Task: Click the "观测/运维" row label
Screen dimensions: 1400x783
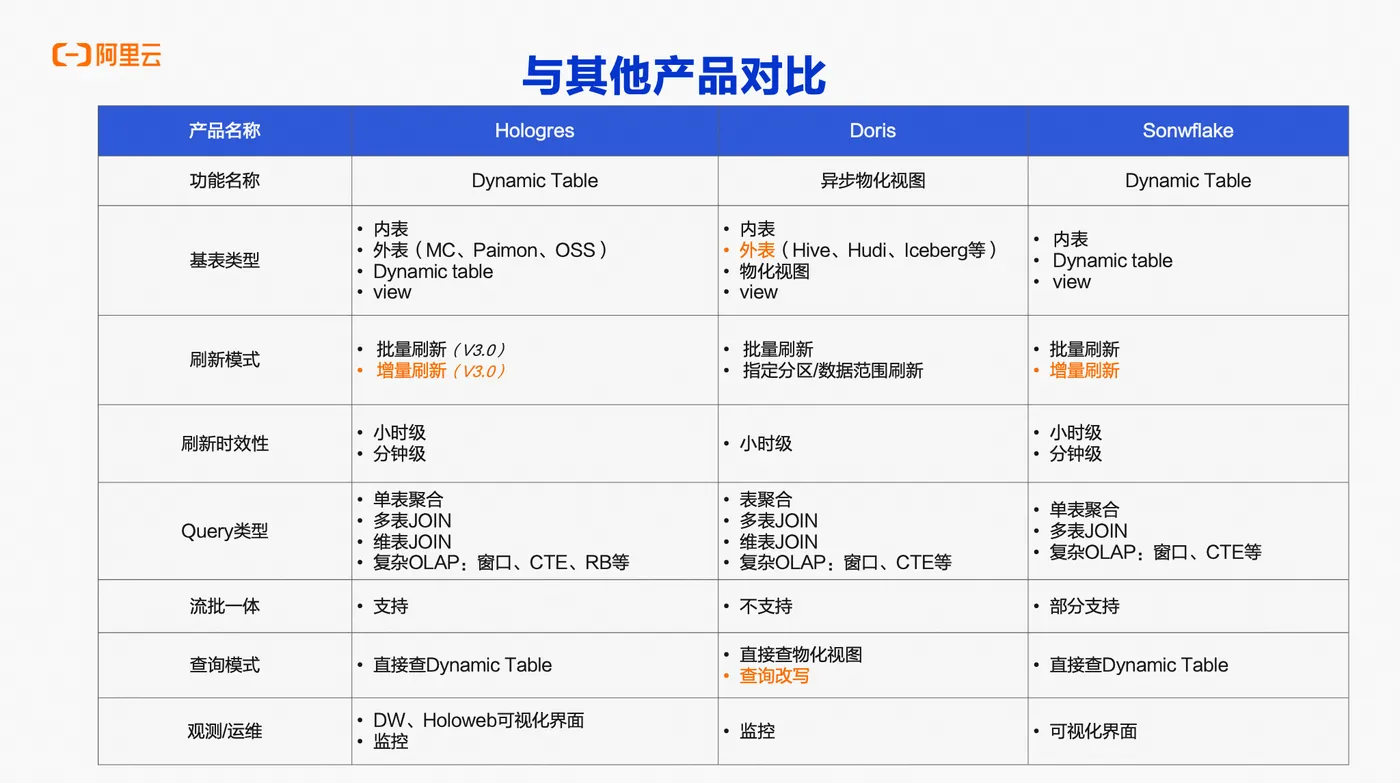Action: click(x=225, y=731)
